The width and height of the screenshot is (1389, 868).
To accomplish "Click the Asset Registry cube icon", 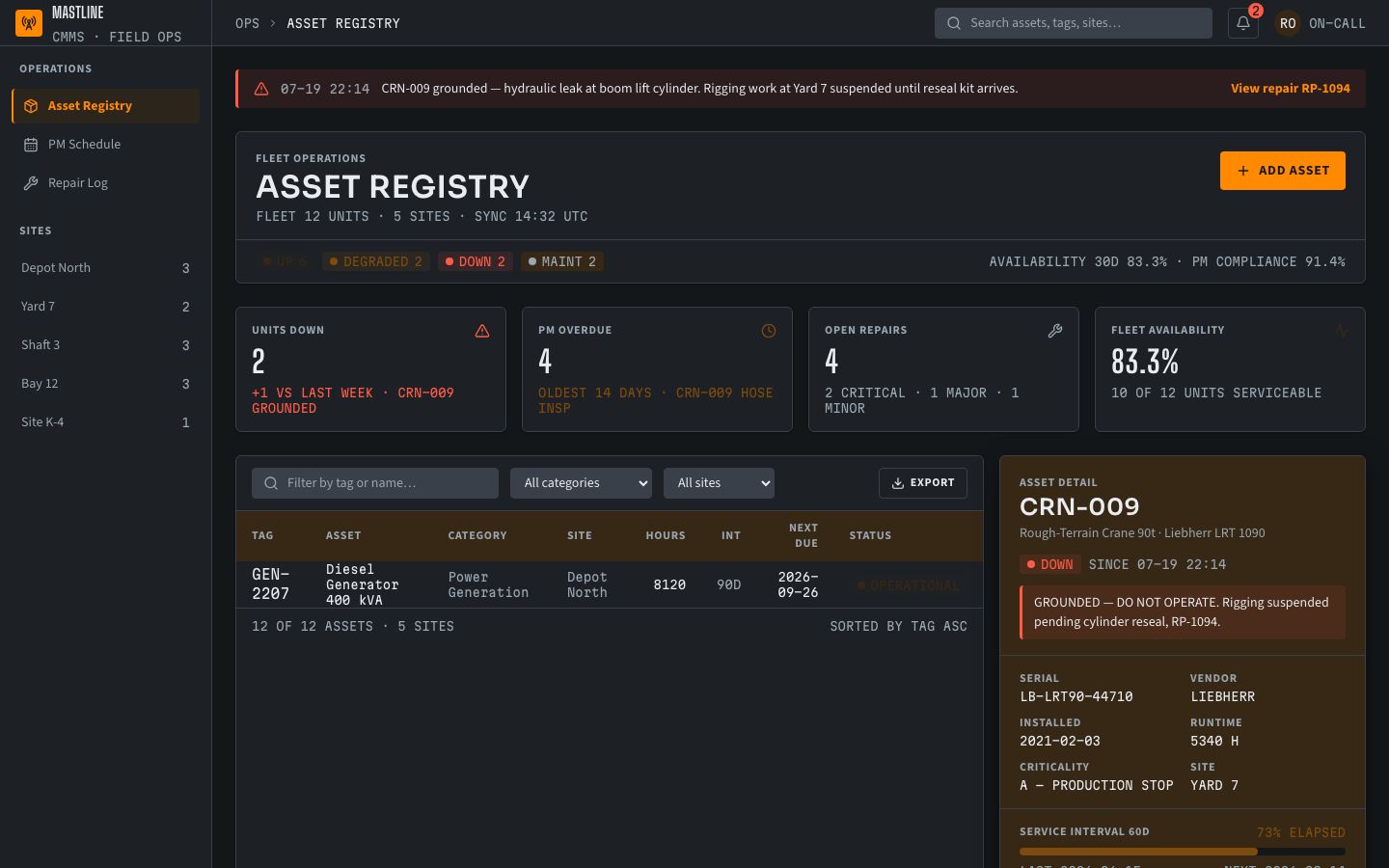I will 31,106.
